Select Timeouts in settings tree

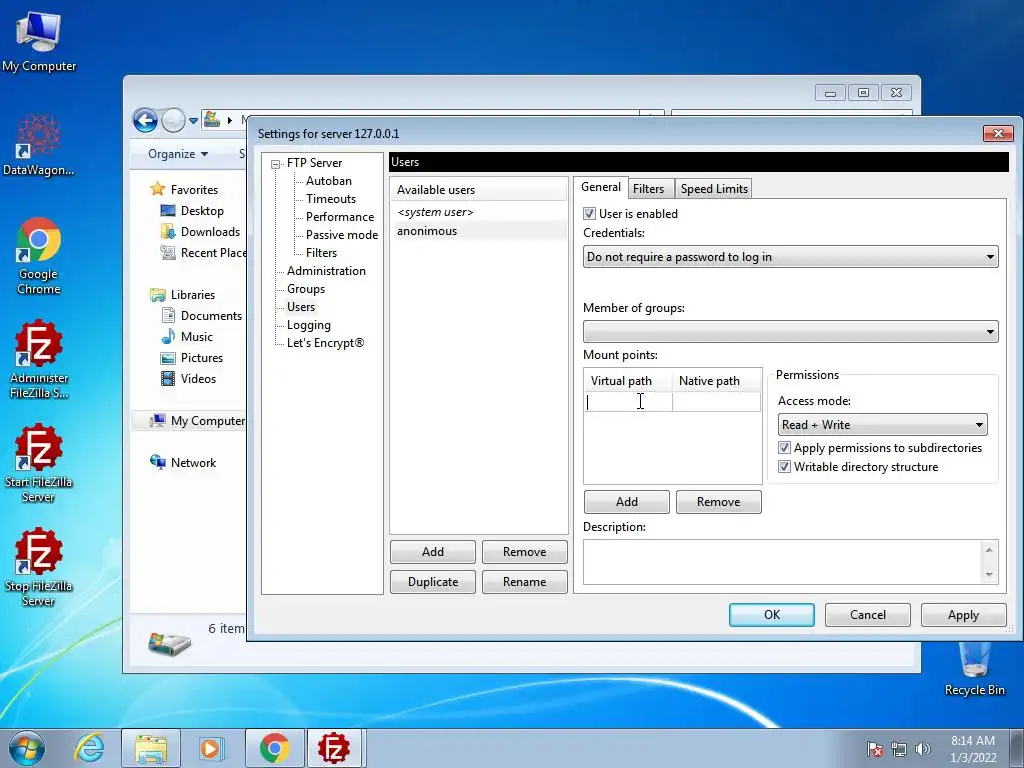pyautogui.click(x=330, y=199)
